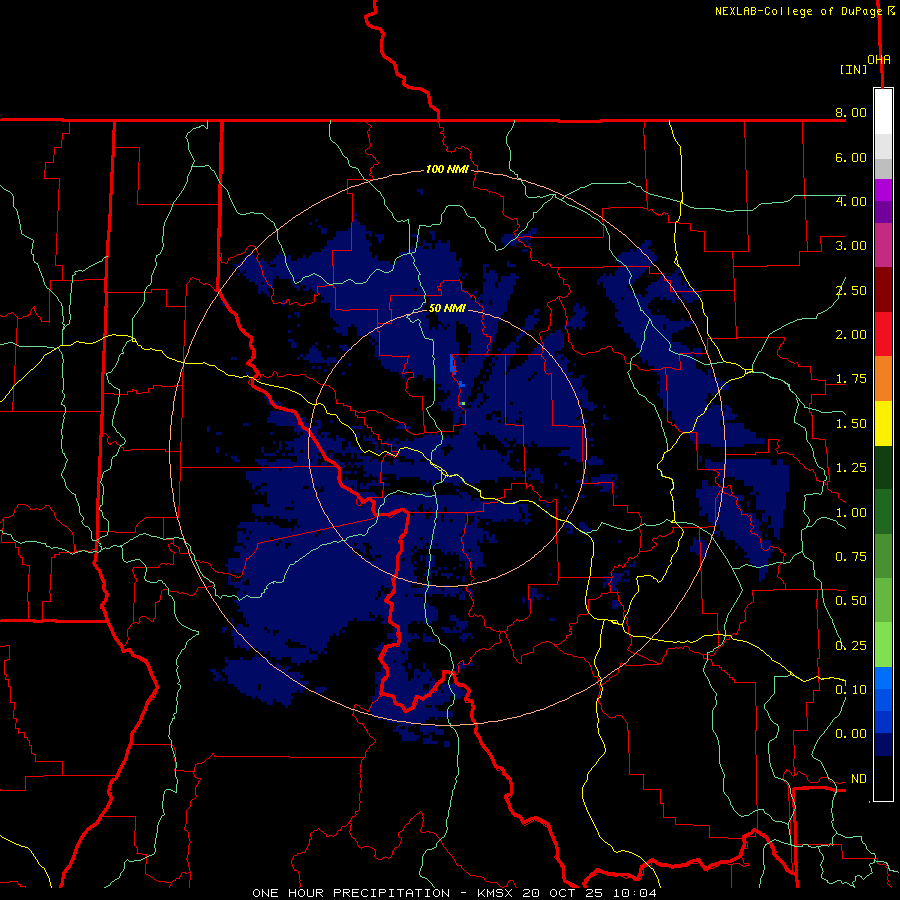Click the light green legend color block

pos(883,645)
